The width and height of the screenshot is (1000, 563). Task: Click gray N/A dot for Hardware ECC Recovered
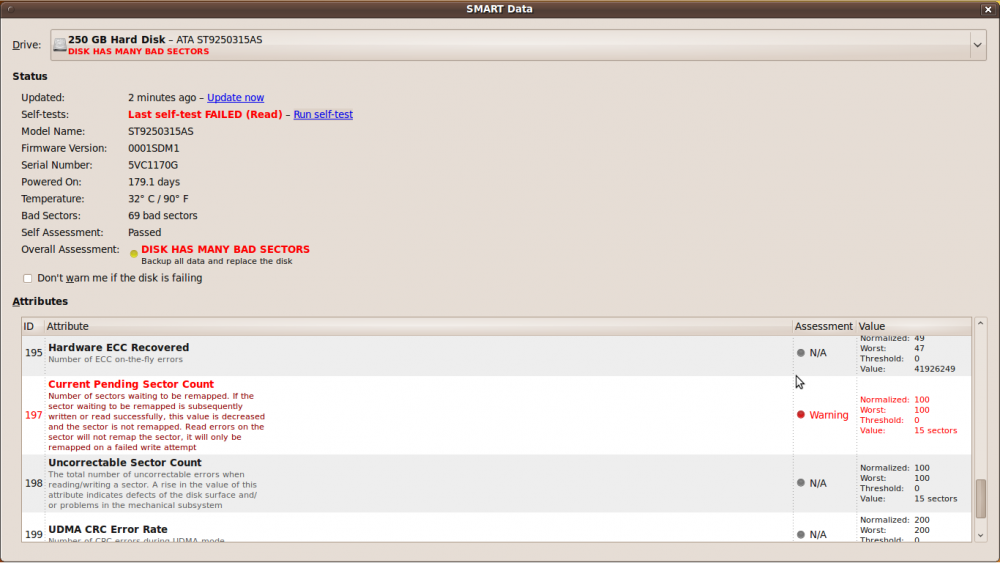point(801,353)
